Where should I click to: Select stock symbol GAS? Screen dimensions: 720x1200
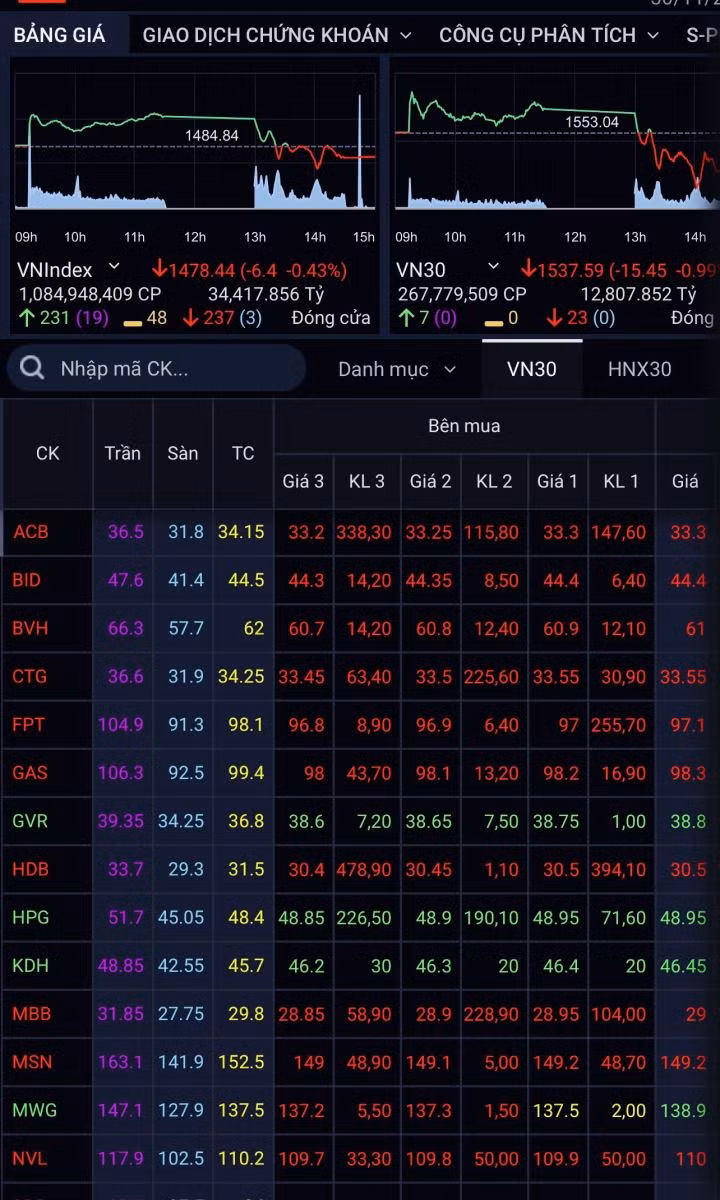pos(30,773)
